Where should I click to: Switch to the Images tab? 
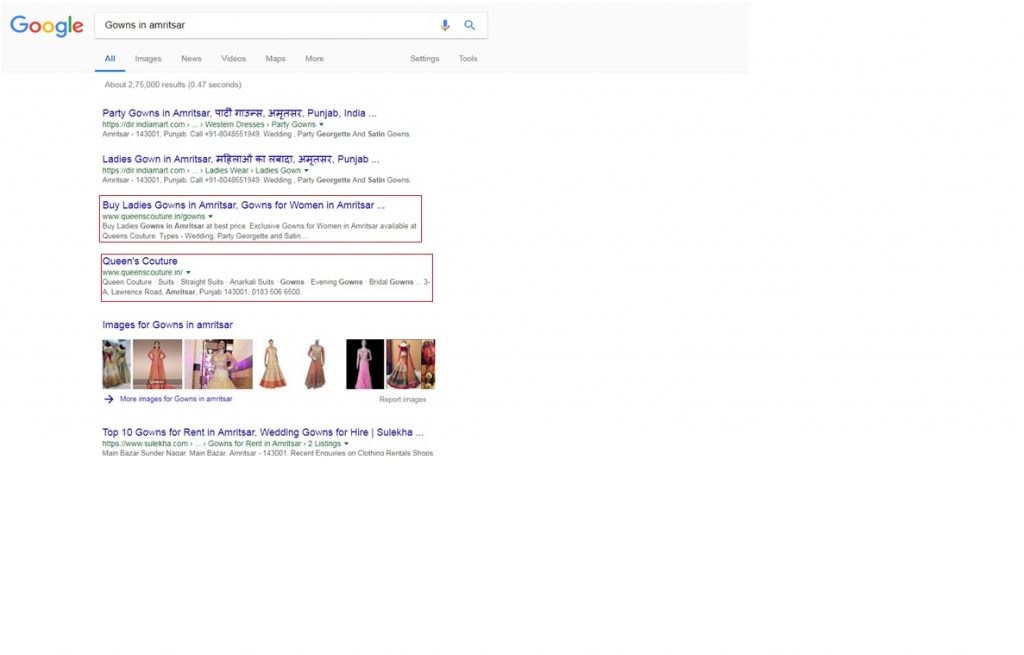coord(148,59)
